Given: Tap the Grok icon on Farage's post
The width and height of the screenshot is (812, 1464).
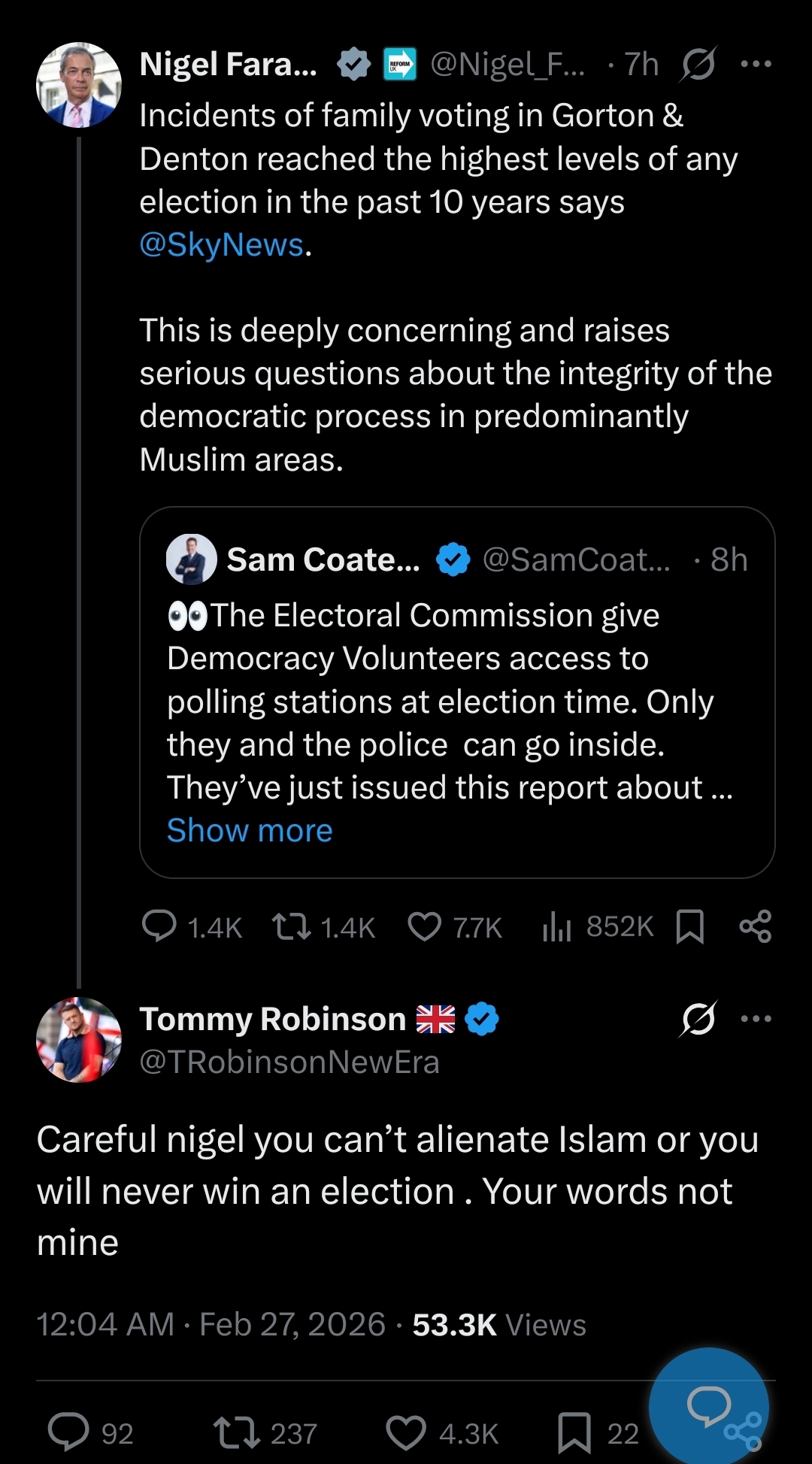Looking at the screenshot, I should [698, 65].
